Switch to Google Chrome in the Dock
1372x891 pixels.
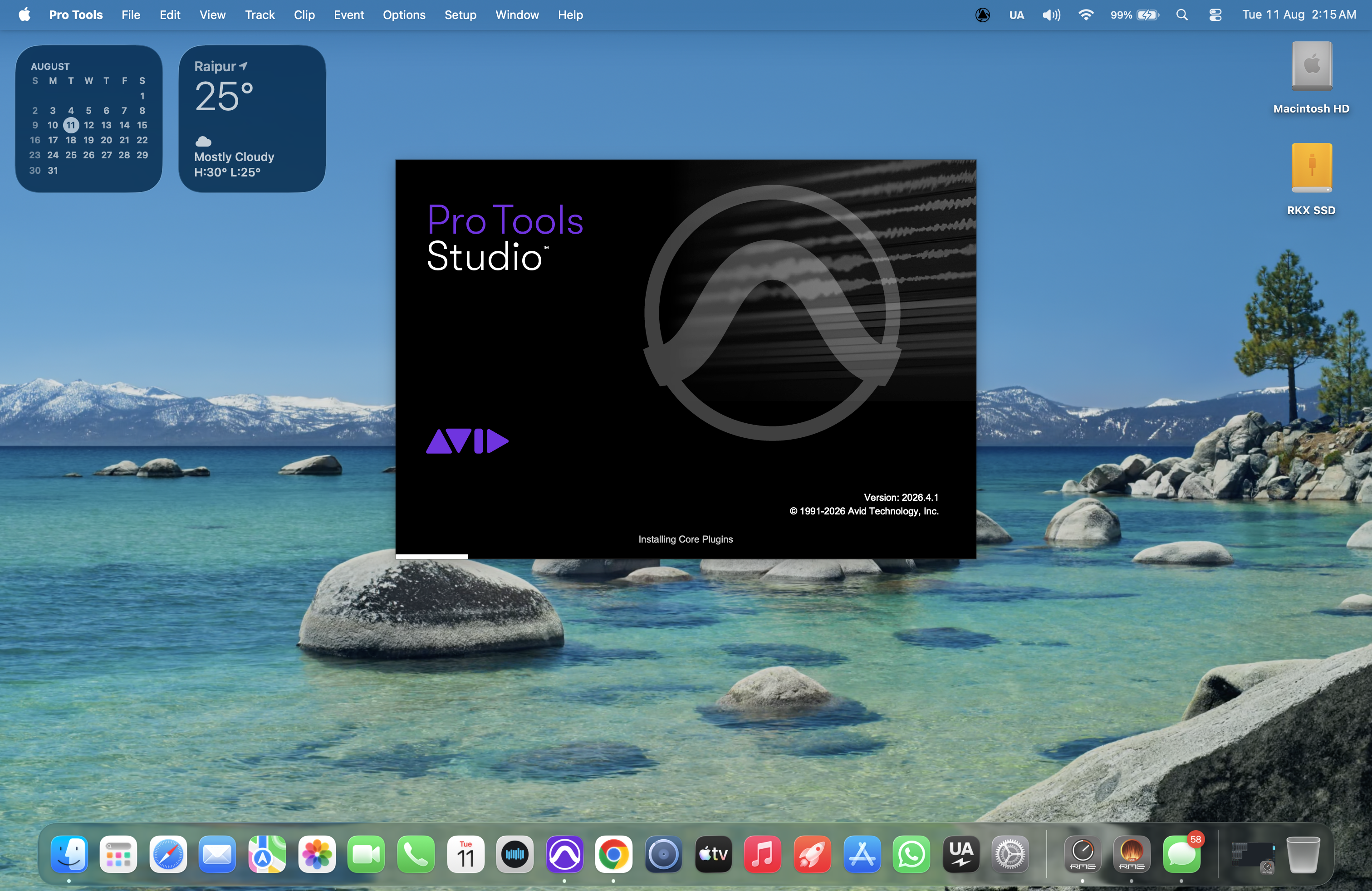pyautogui.click(x=613, y=854)
